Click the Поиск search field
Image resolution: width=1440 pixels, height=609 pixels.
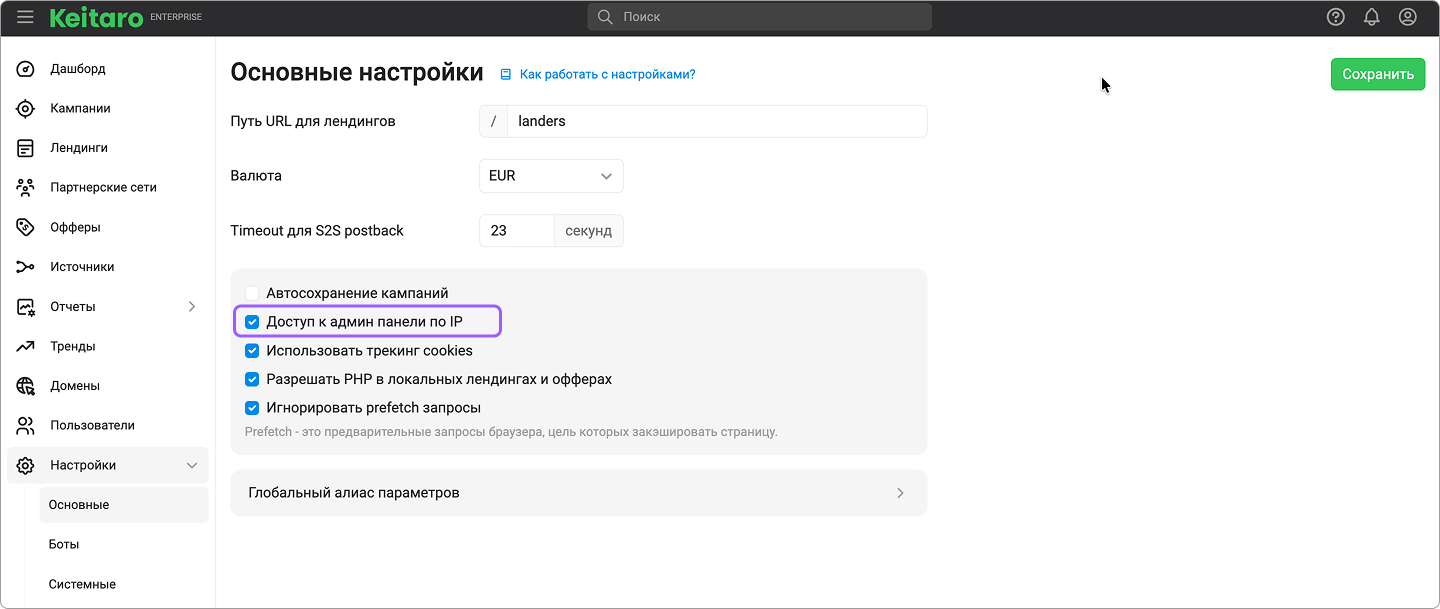point(760,17)
